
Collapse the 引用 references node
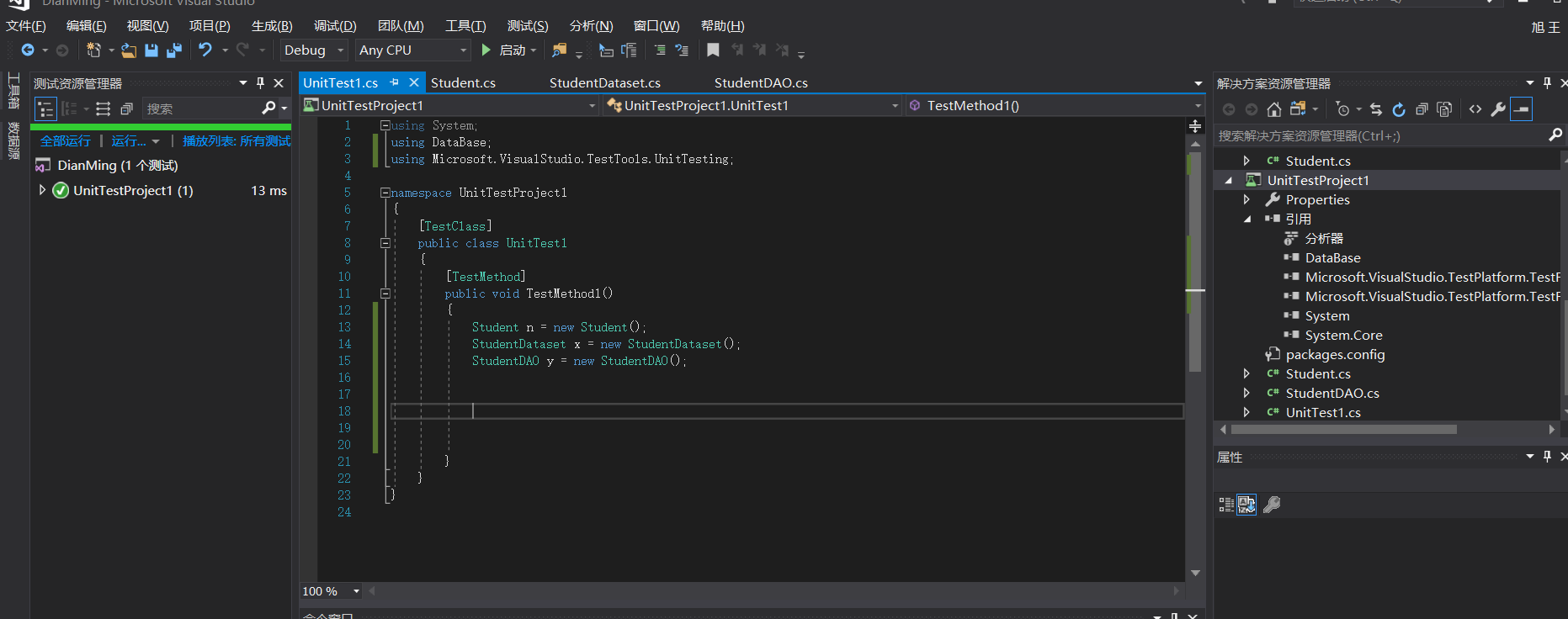pyautogui.click(x=1247, y=219)
